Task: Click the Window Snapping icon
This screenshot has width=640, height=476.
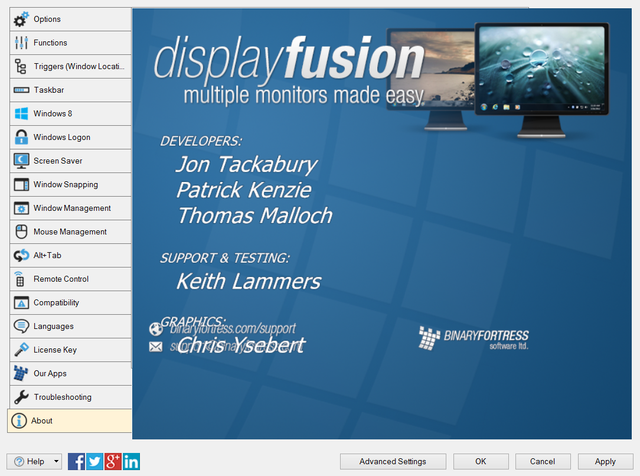Action: 21,185
